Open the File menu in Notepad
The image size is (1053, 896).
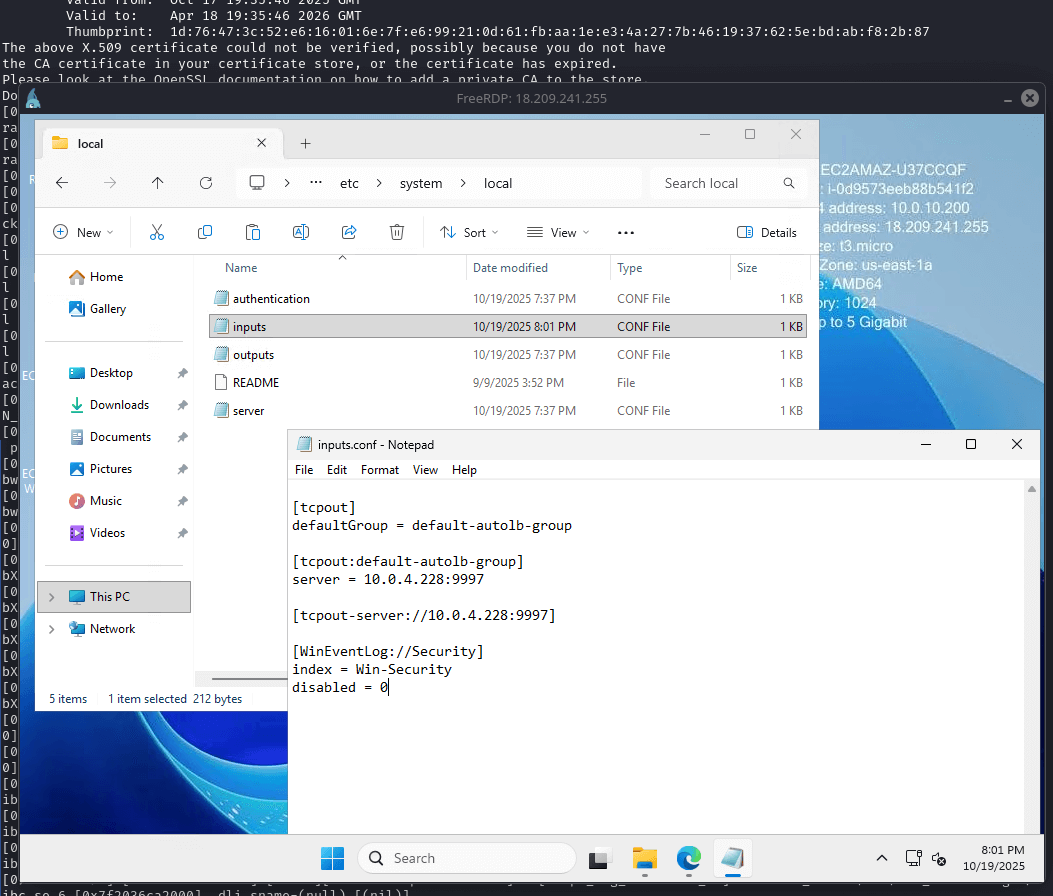pyautogui.click(x=304, y=470)
